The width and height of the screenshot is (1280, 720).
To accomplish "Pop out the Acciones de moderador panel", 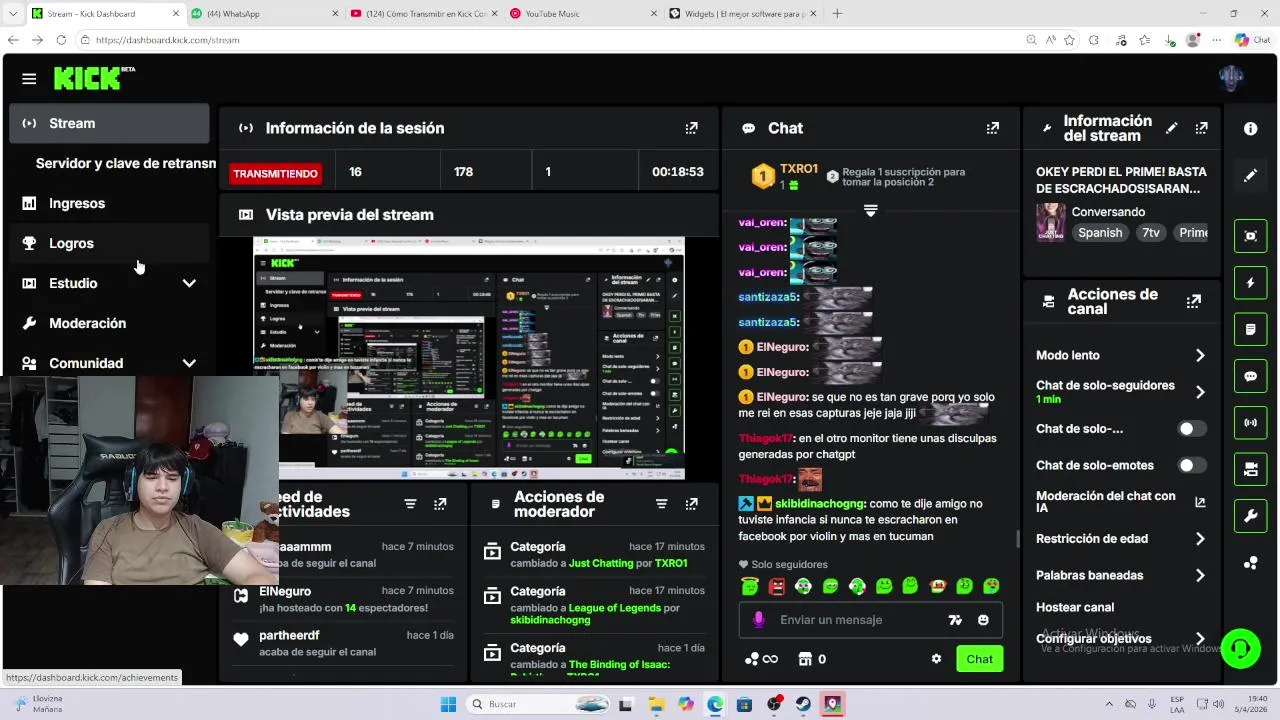I will click(691, 504).
